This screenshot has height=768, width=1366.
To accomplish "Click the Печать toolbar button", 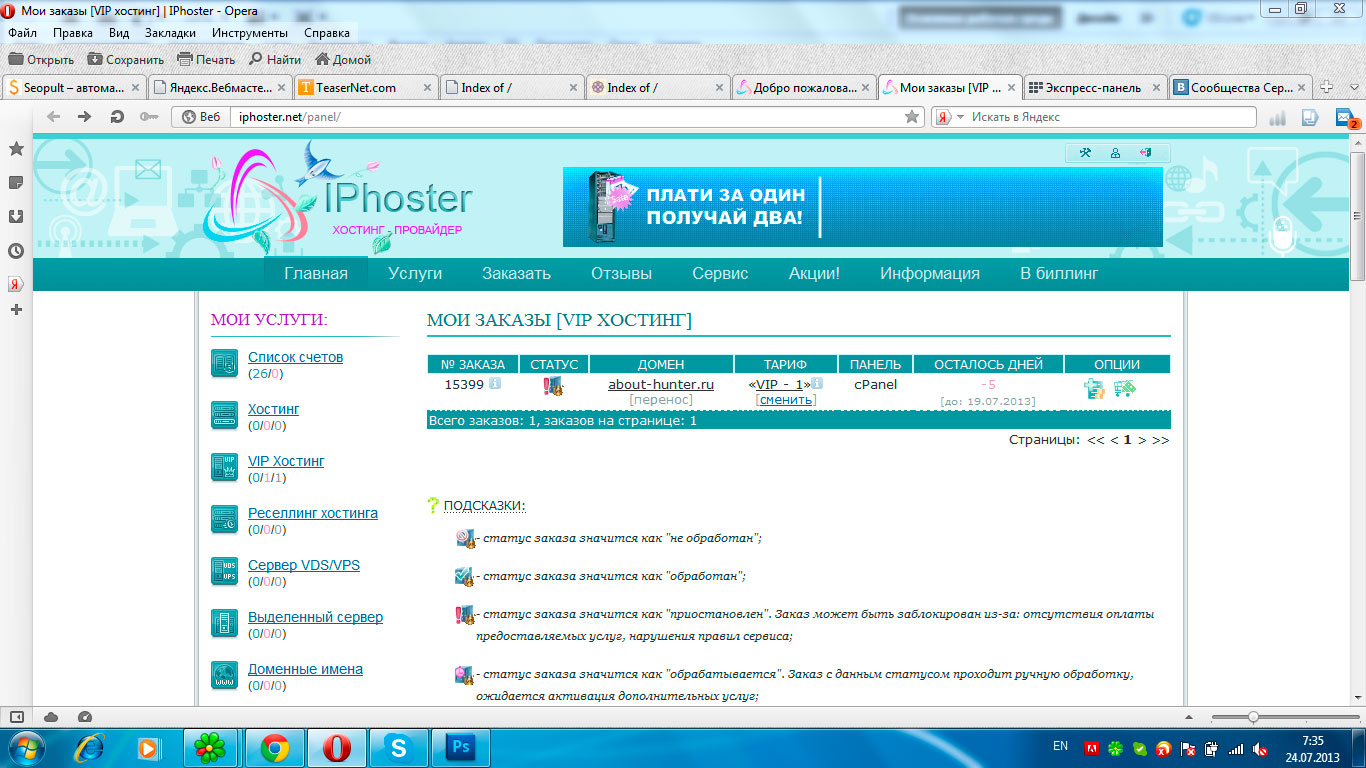I will (x=206, y=59).
